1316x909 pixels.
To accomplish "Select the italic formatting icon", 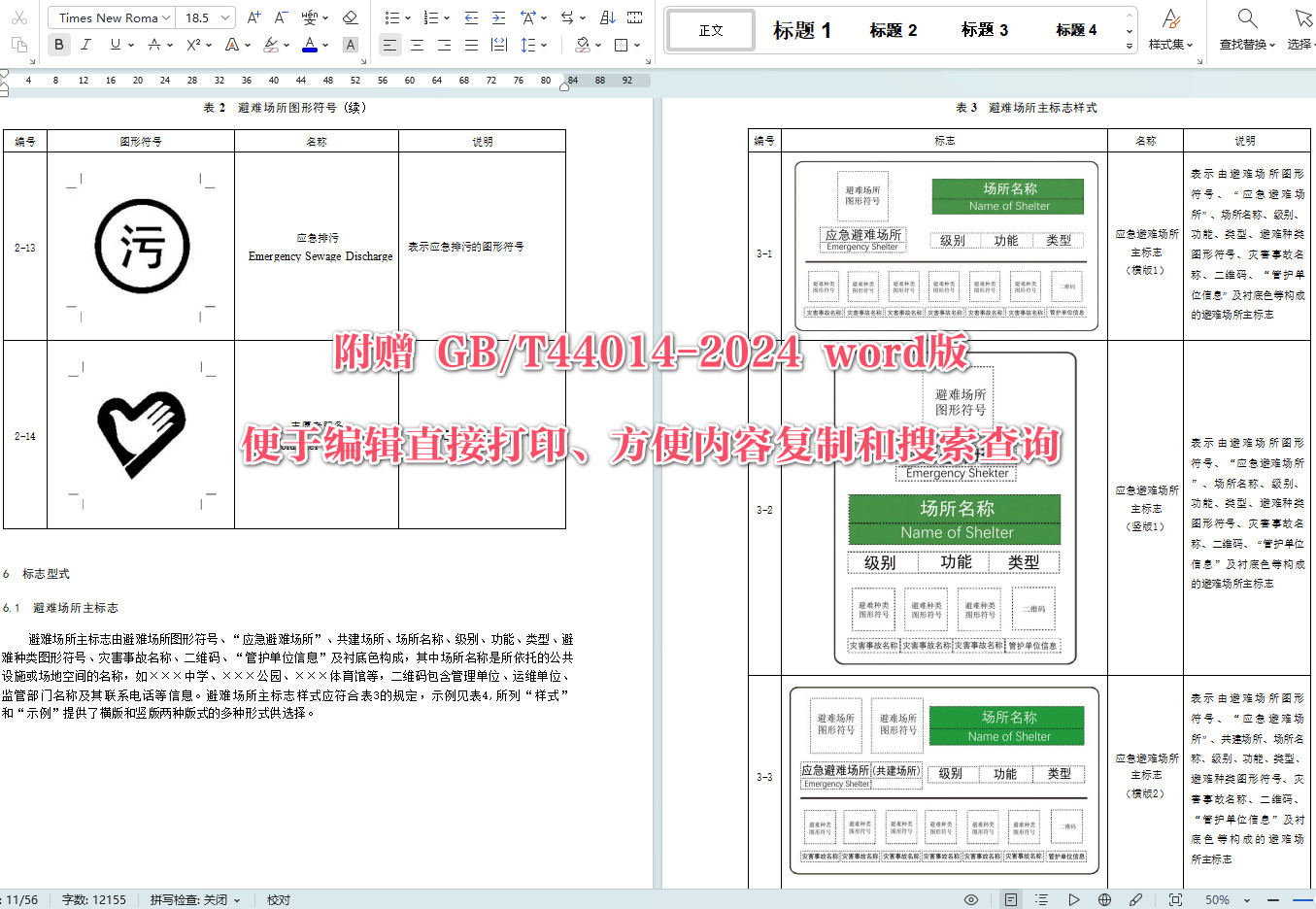I will pos(84,45).
